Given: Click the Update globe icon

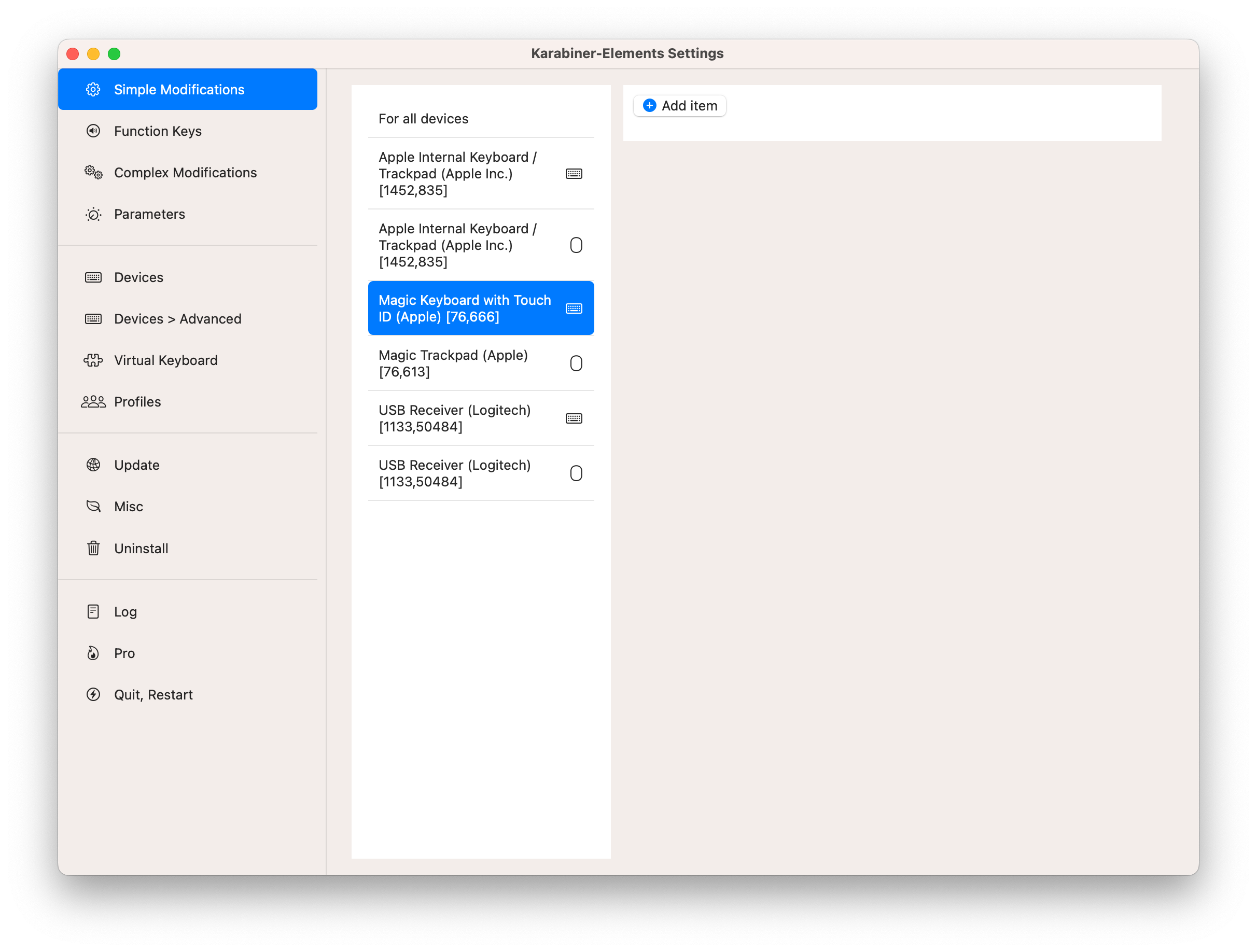Looking at the screenshot, I should pos(93,465).
